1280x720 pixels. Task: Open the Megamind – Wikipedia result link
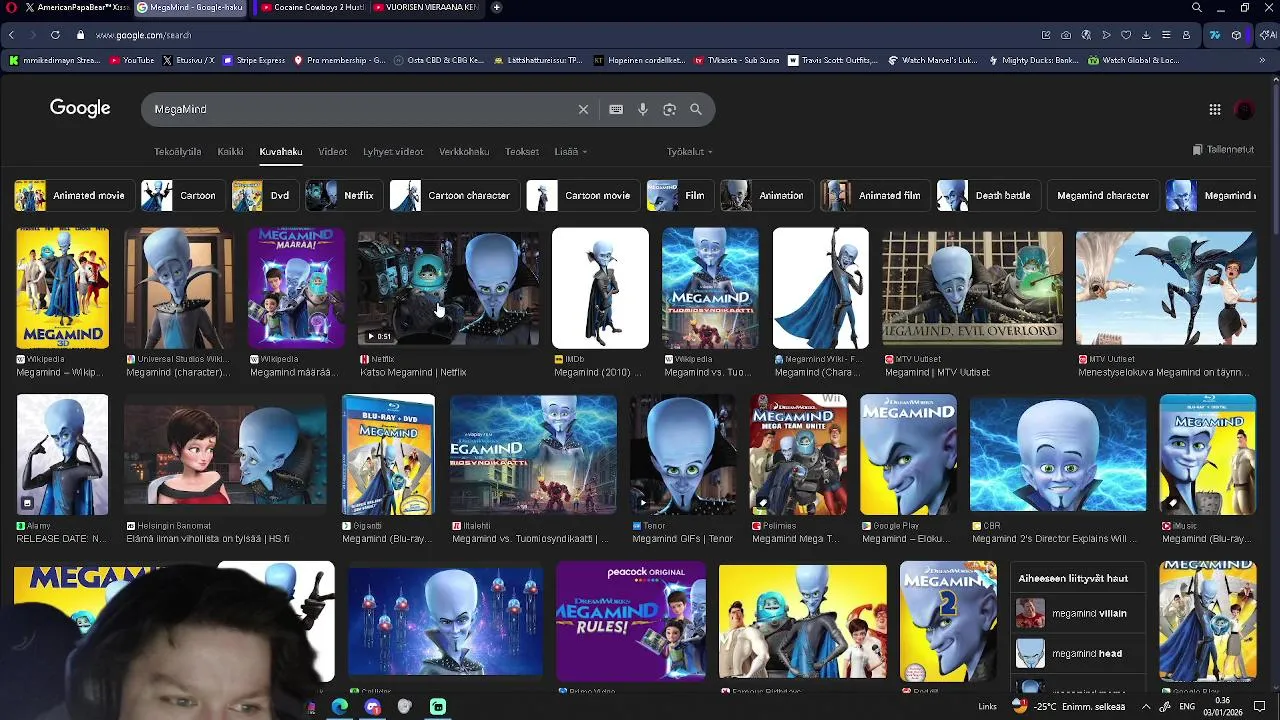click(x=62, y=372)
